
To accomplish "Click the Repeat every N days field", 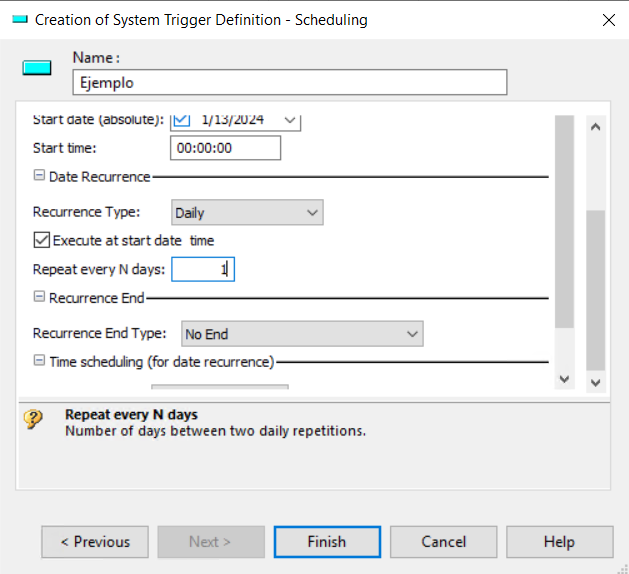I will [x=203, y=269].
